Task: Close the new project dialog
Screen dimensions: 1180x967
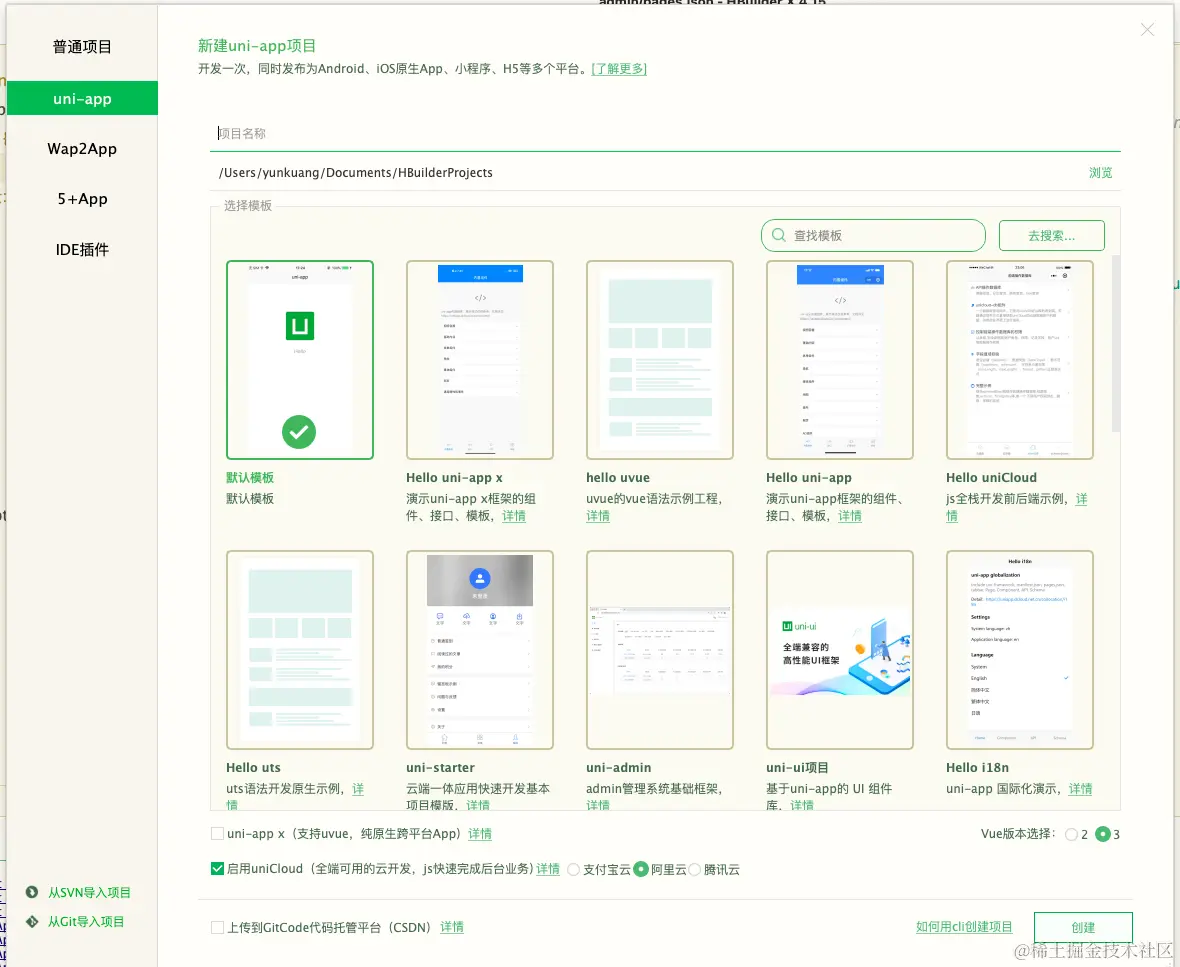Action: tap(1147, 29)
